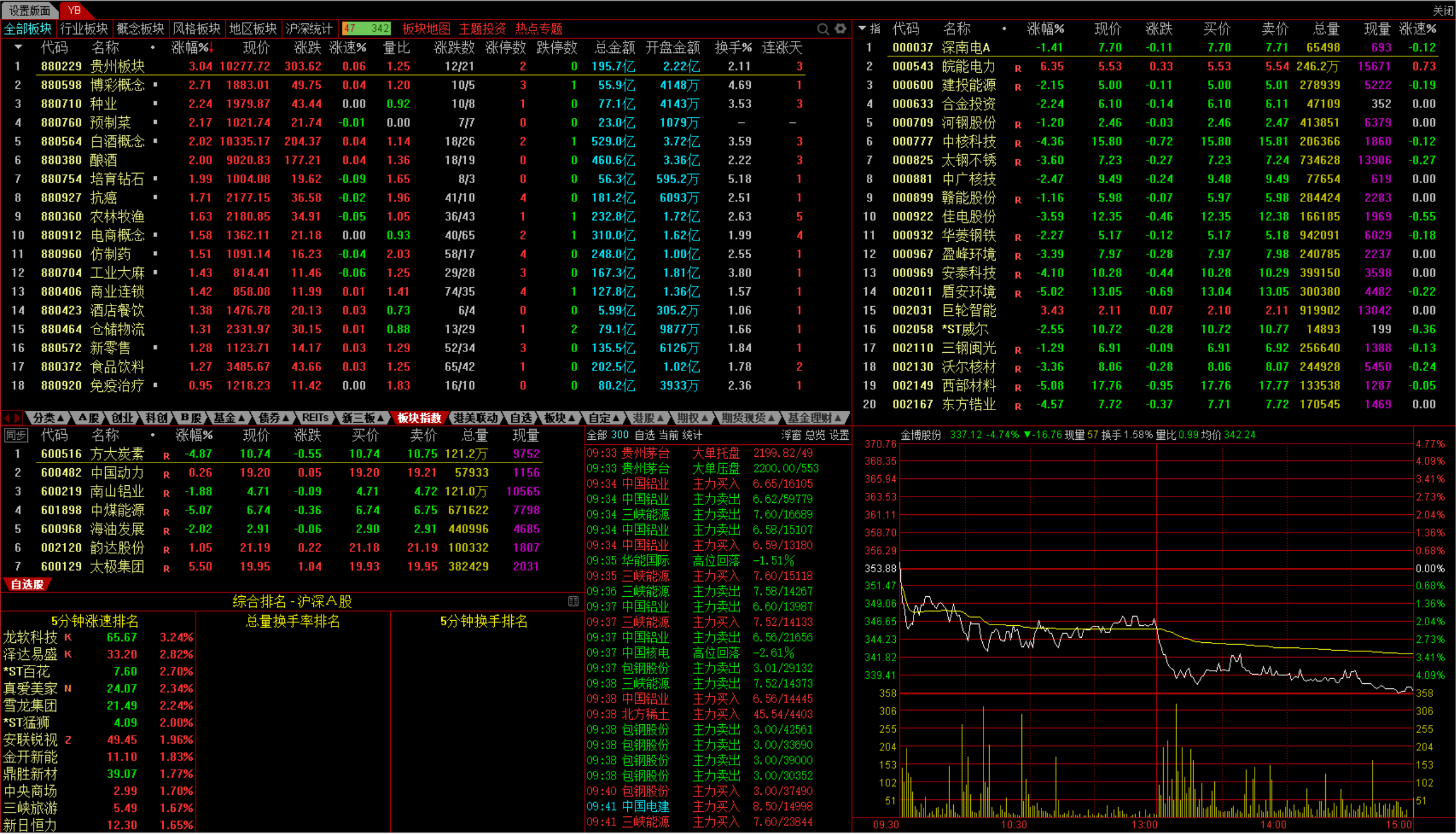Open the 板块地图 link
The image size is (1456, 834).
[x=426, y=29]
